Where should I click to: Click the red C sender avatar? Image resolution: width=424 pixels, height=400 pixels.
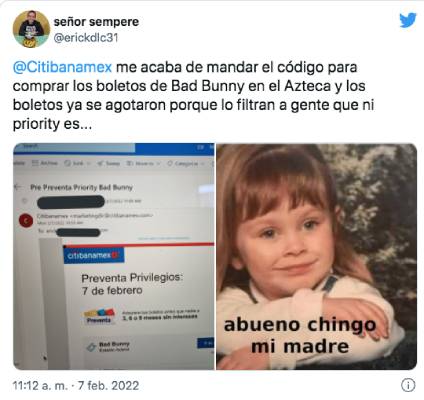[x=26, y=221]
